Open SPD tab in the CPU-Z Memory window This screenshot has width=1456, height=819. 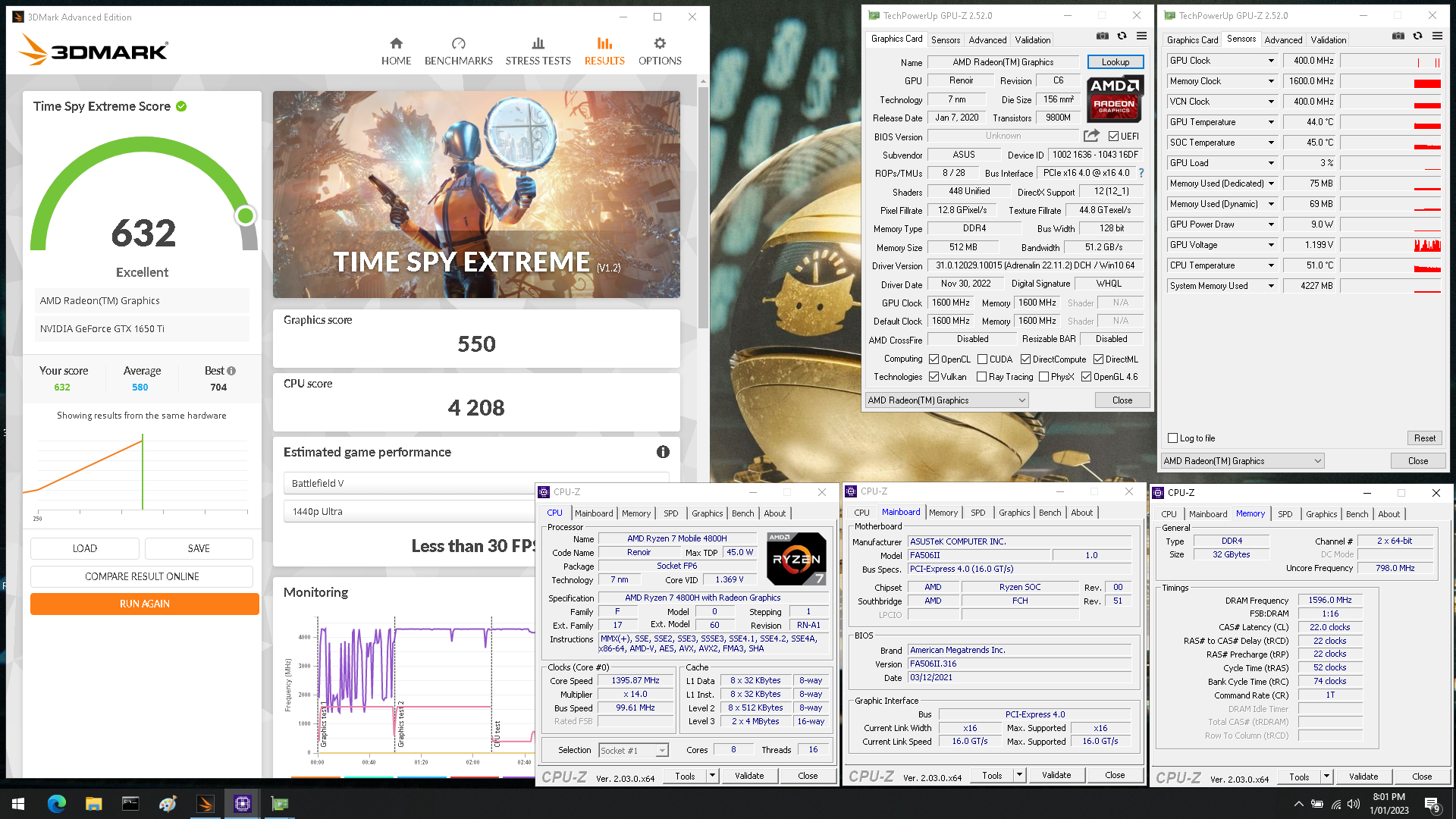pos(1285,514)
